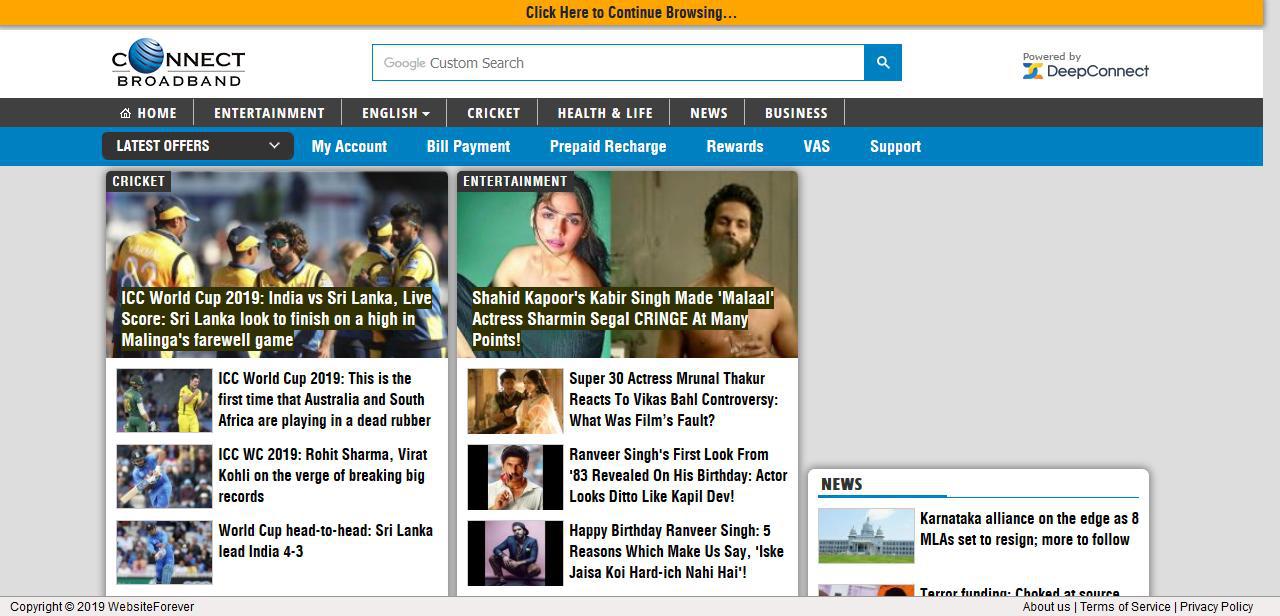Open the Cricket menu item
Screen dimensions: 1280x616
tap(494, 113)
